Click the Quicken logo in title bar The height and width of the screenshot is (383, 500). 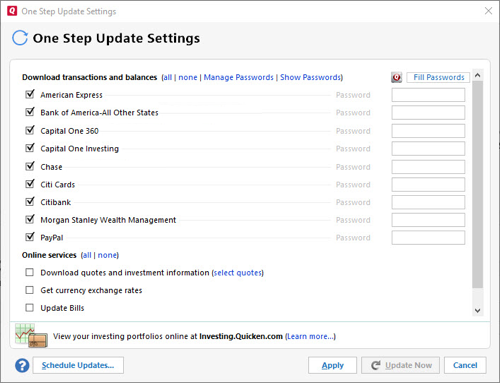(x=12, y=11)
